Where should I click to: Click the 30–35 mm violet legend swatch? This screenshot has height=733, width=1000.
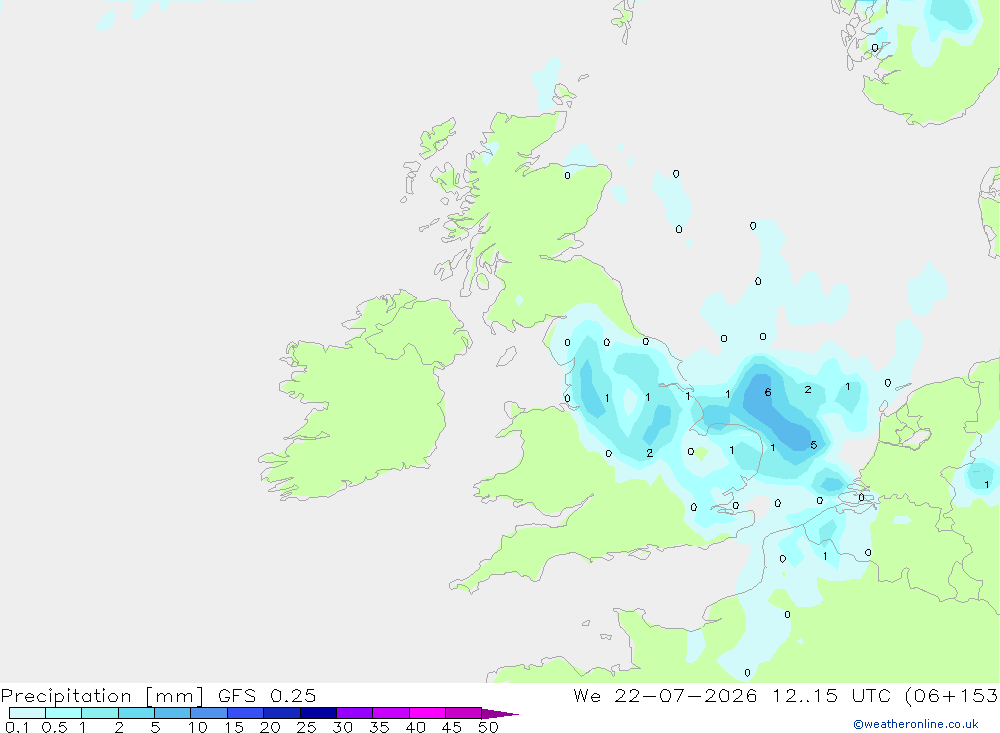point(354,713)
